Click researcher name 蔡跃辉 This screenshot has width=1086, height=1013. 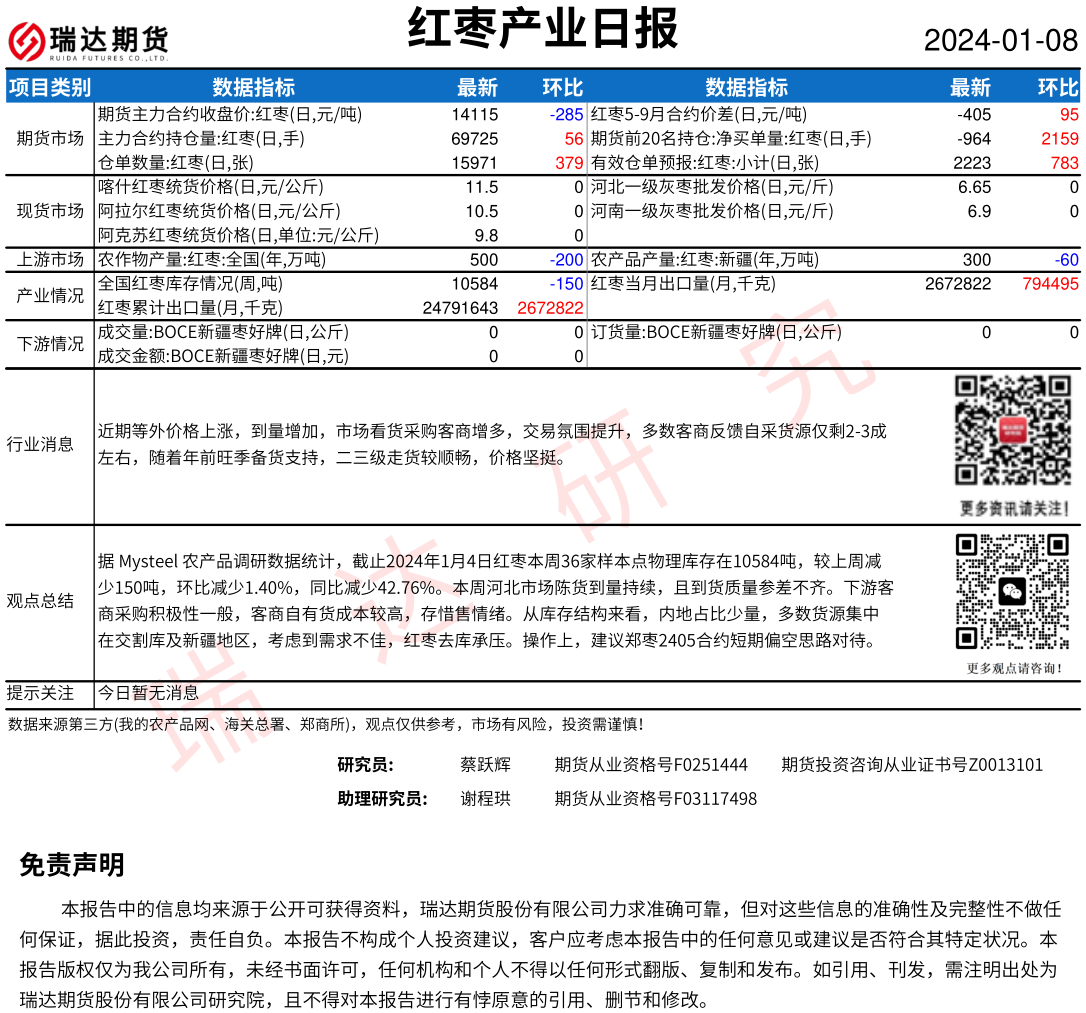point(485,765)
